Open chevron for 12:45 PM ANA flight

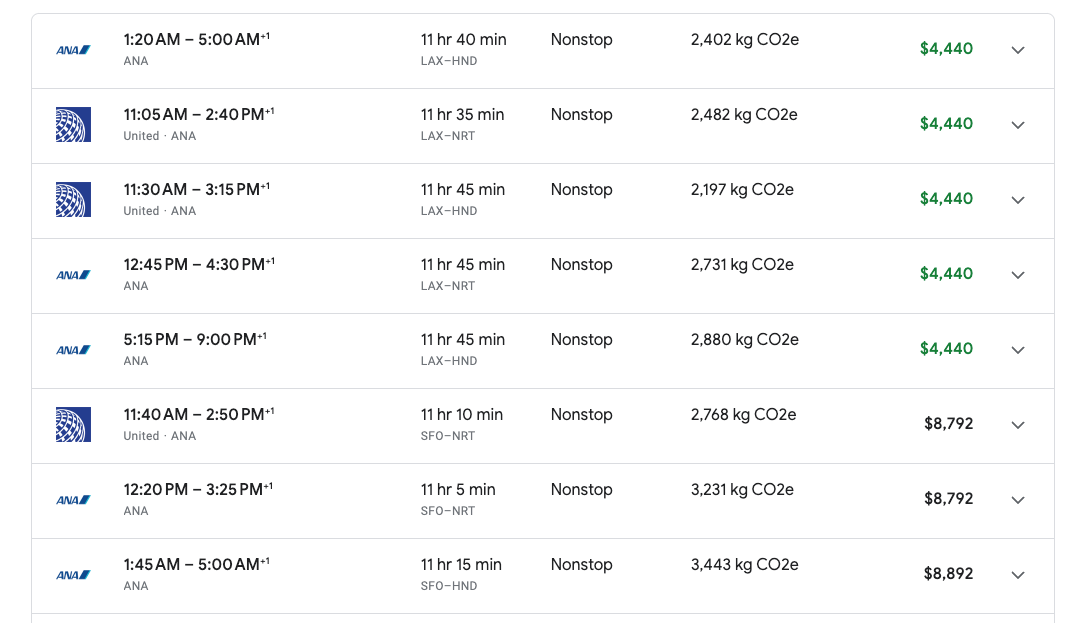click(x=1017, y=275)
